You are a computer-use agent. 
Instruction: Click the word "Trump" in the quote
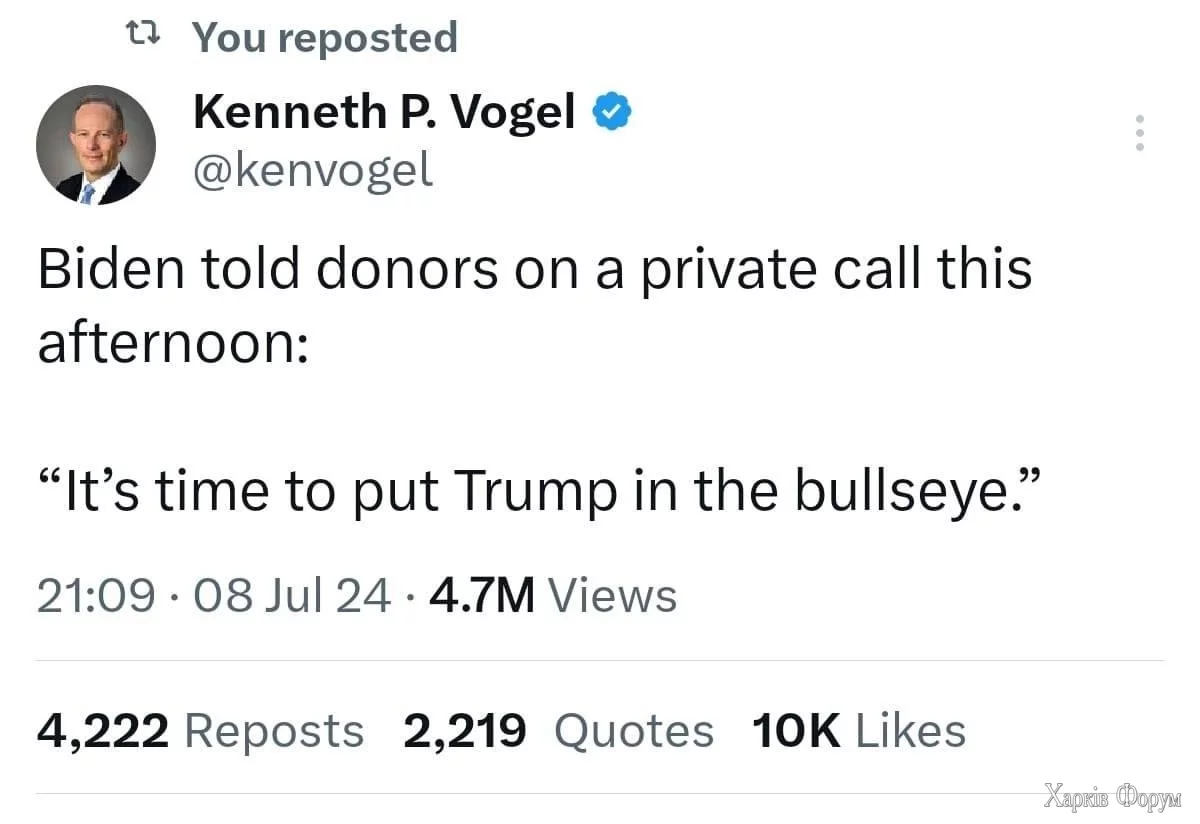[530, 491]
